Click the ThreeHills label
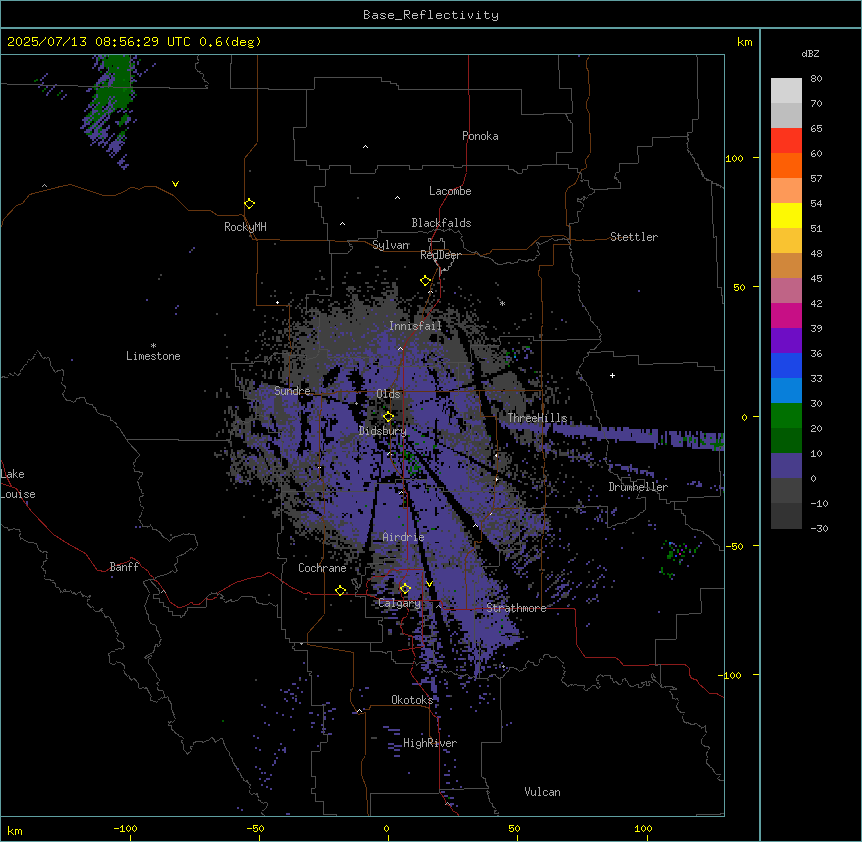This screenshot has width=862, height=842. pos(537,418)
